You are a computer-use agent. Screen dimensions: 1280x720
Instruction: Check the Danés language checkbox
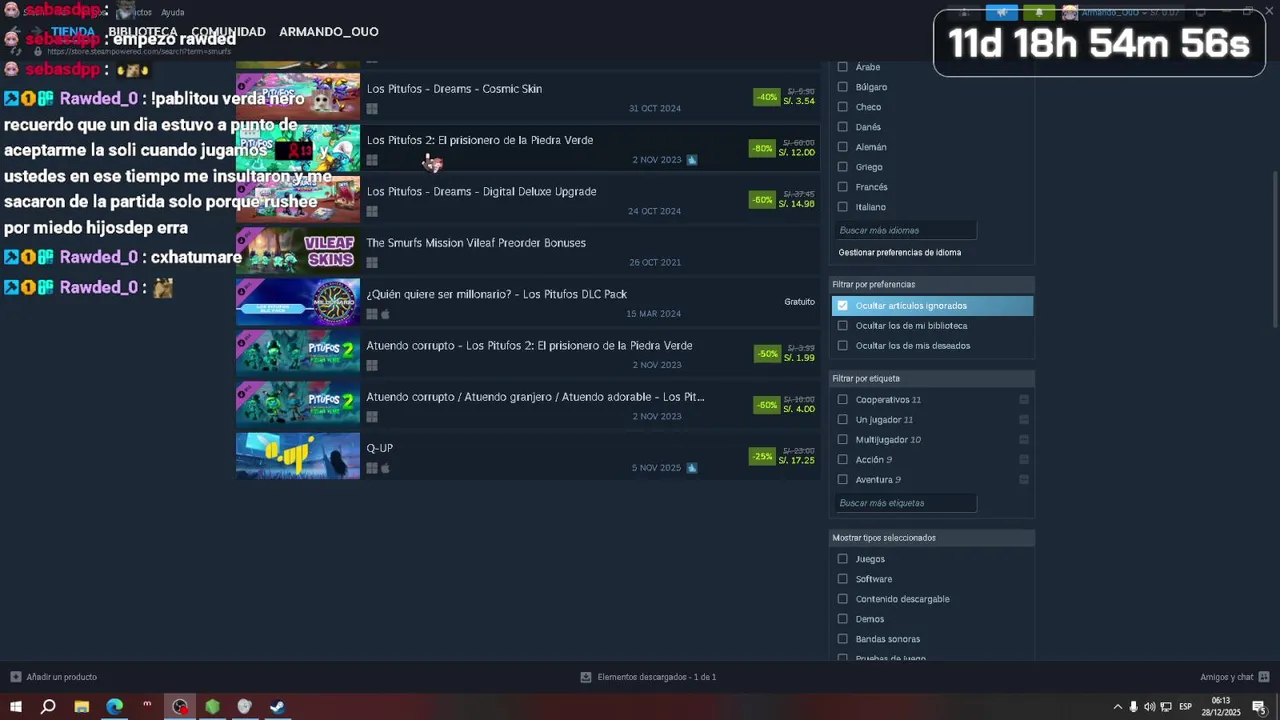tap(842, 127)
